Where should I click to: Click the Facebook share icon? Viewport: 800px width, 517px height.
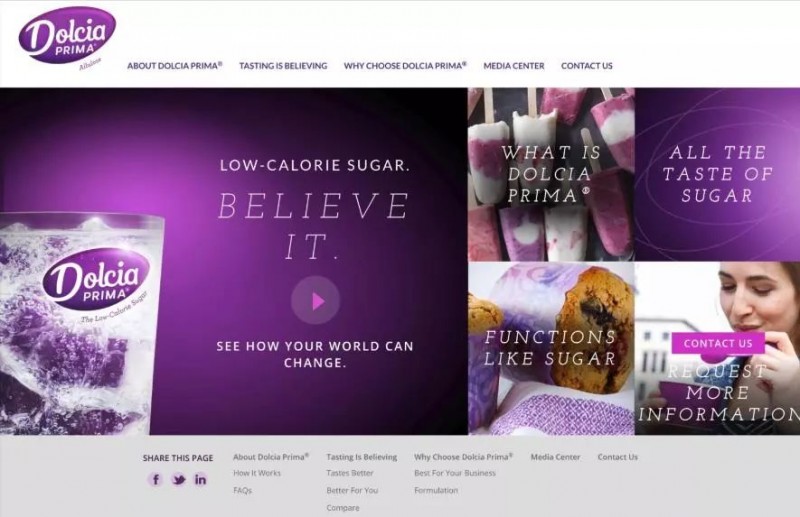[156, 479]
